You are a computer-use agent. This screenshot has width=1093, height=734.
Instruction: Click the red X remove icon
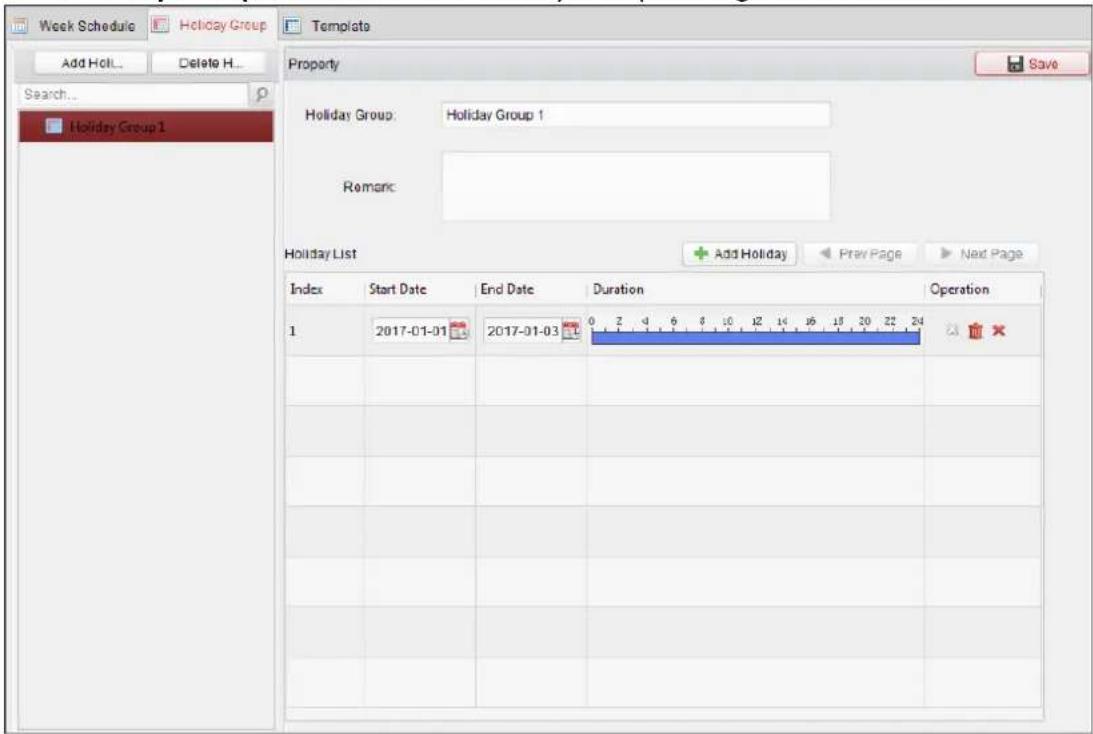click(999, 330)
